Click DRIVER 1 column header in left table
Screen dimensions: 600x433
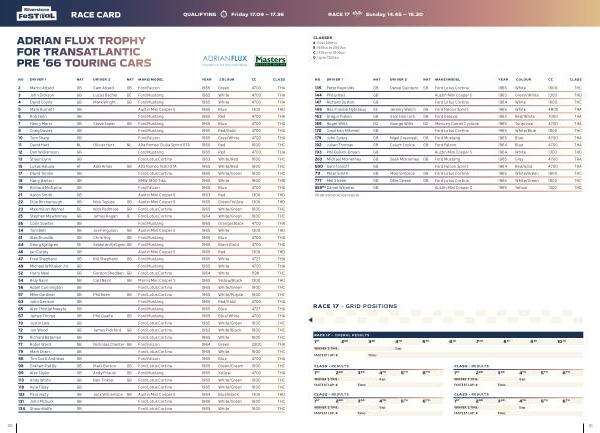(38, 80)
